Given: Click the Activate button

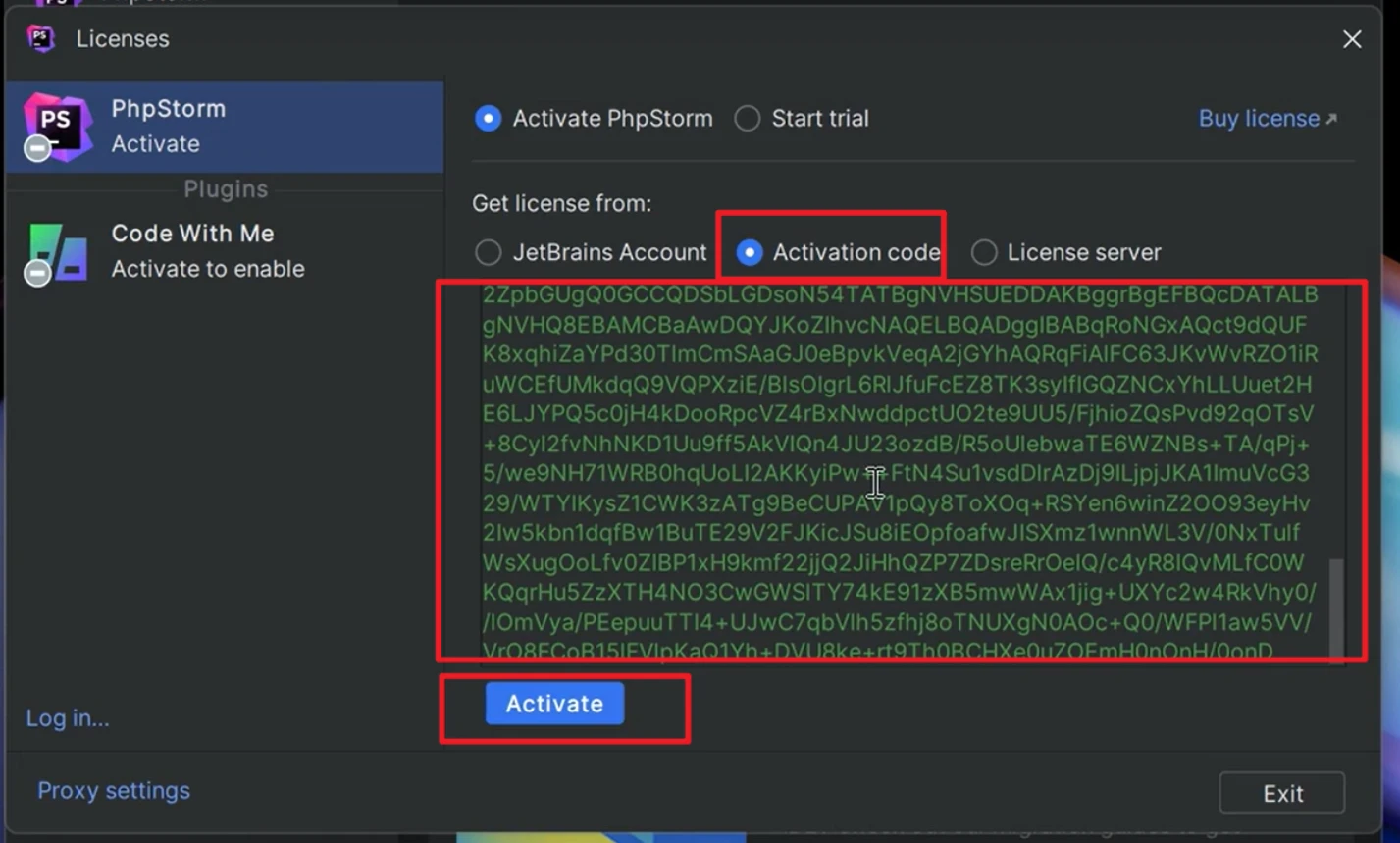Looking at the screenshot, I should coord(554,704).
